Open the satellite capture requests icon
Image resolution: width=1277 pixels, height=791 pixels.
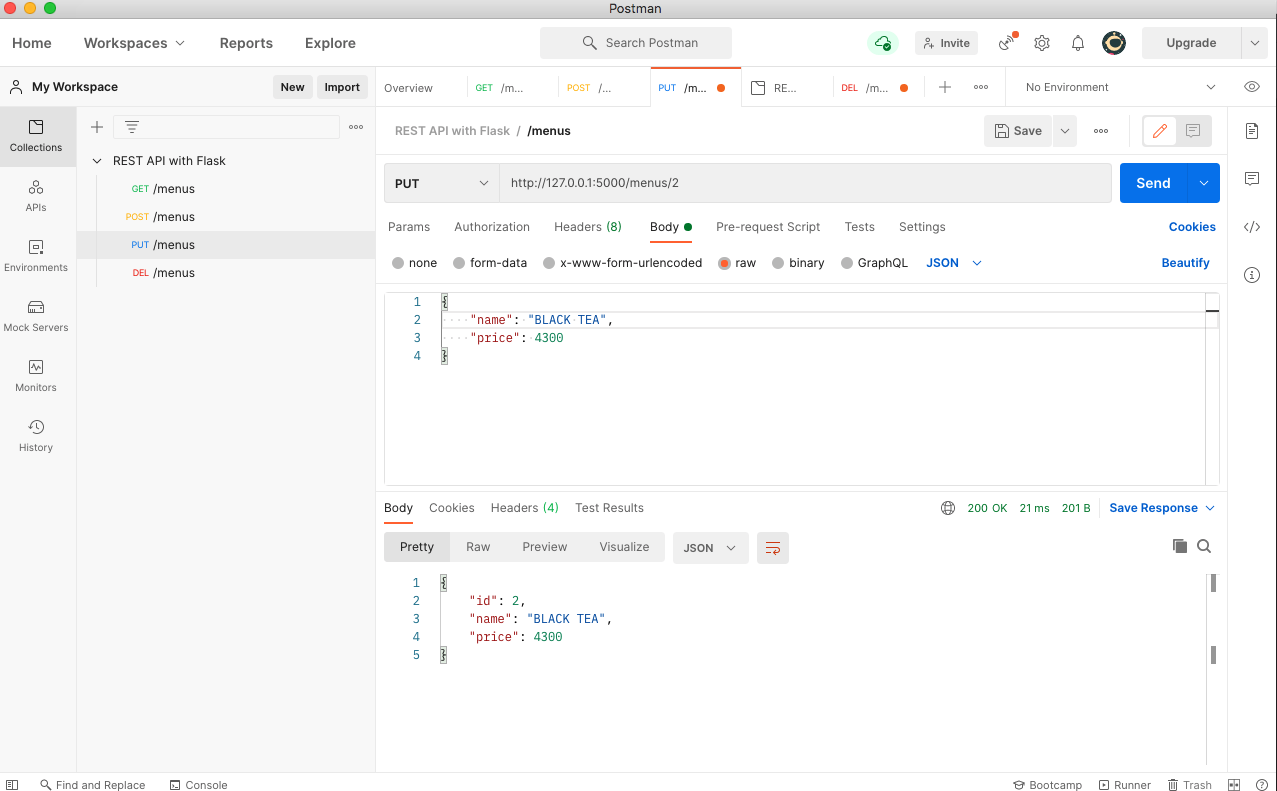click(1008, 43)
